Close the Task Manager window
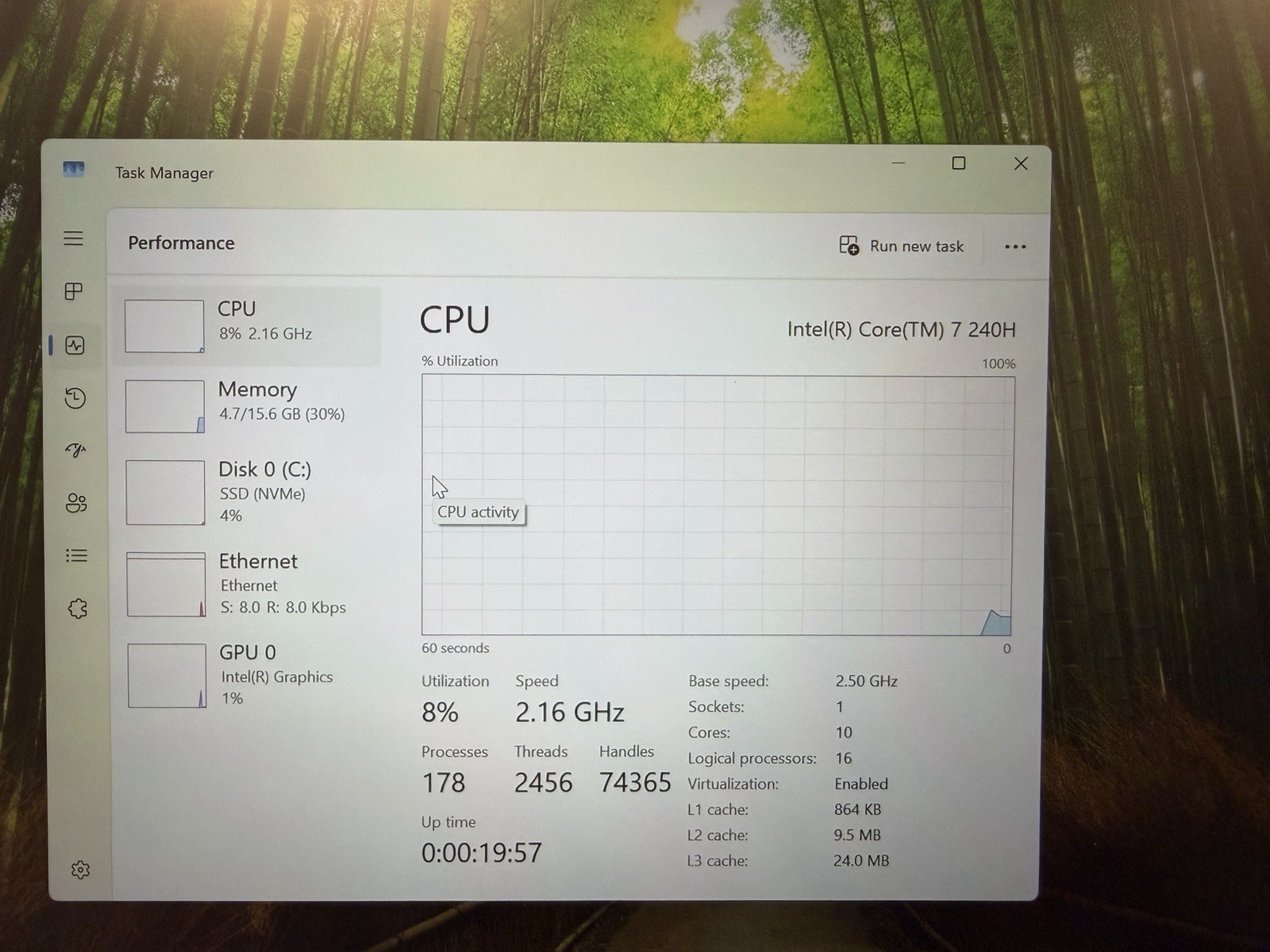The width and height of the screenshot is (1270, 952). pyautogui.click(x=1021, y=163)
